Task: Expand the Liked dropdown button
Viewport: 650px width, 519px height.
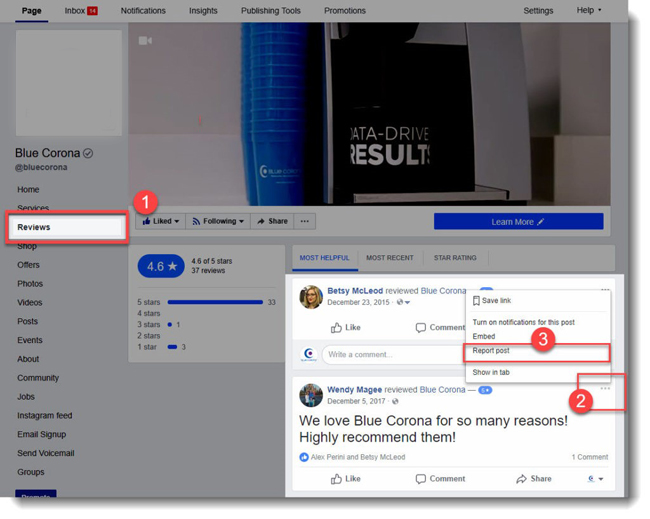Action: click(x=160, y=221)
